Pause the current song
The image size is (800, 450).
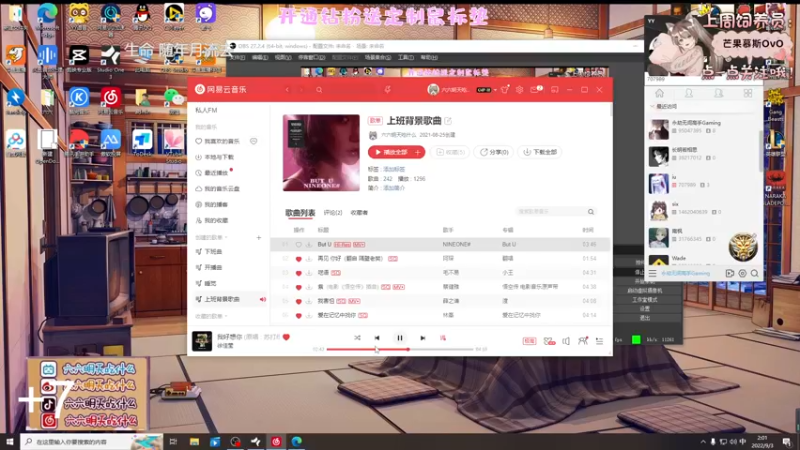(400, 338)
